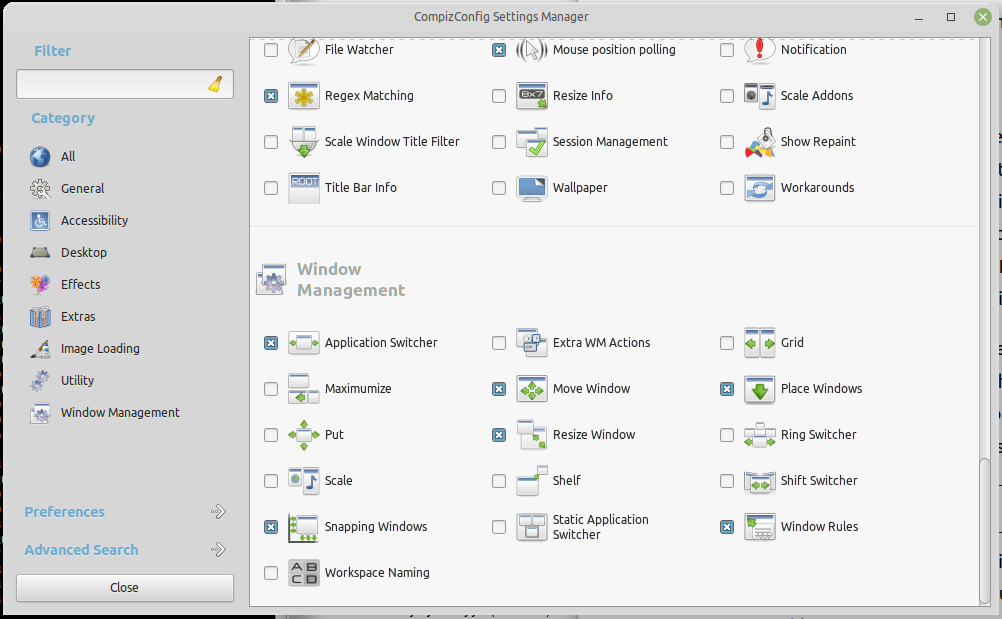Viewport: 1002px width, 619px height.
Task: Open the Wallpaper plugin icon
Action: (532, 188)
